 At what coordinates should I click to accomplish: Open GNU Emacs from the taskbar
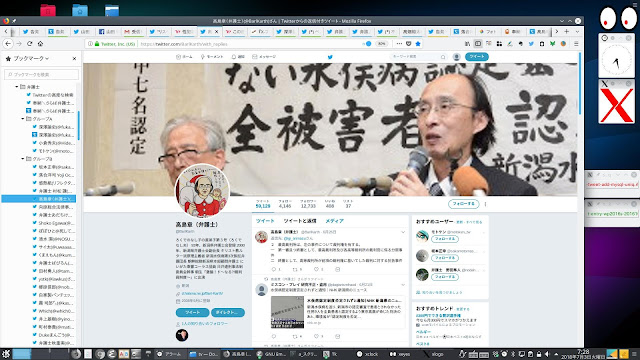coord(271,354)
